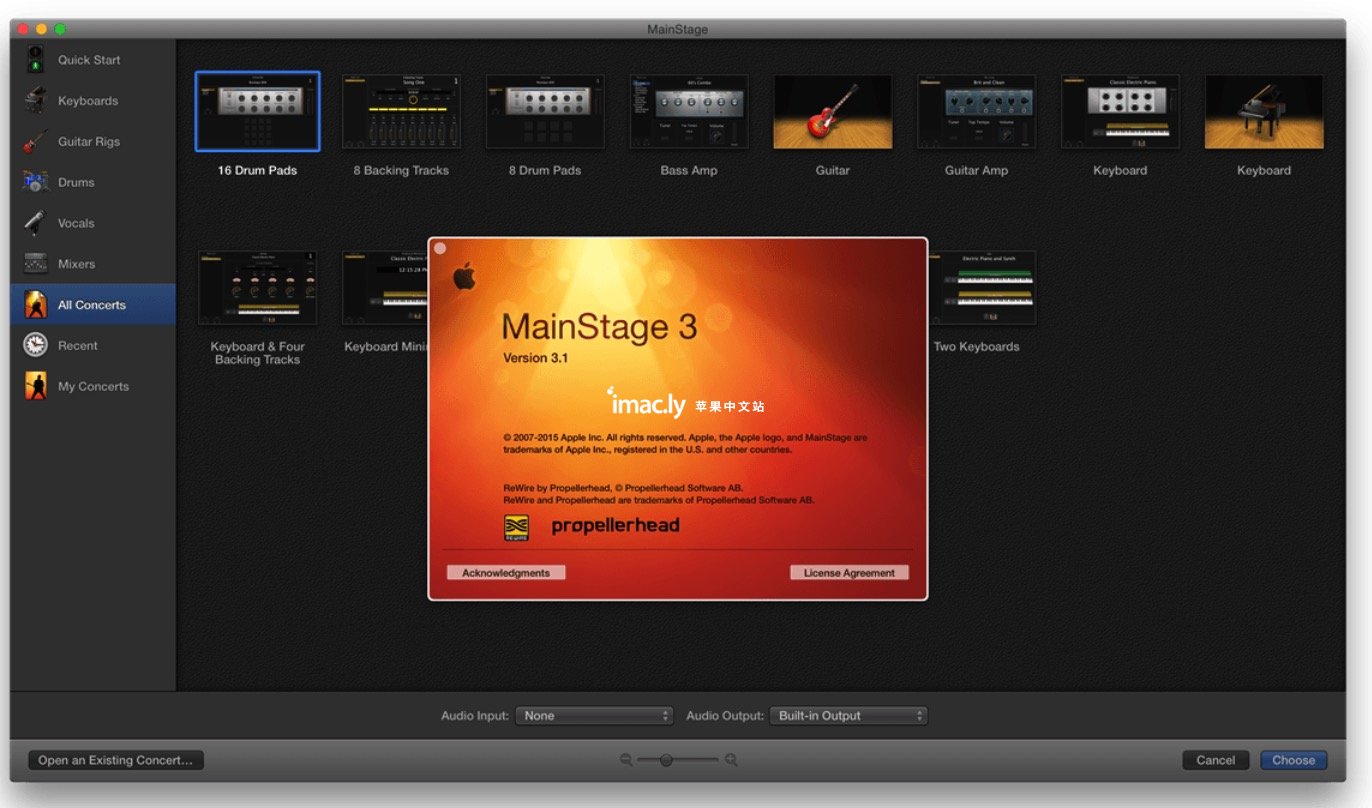Image resolution: width=1372 pixels, height=808 pixels.
Task: Click the Cancel button
Action: pos(1216,760)
